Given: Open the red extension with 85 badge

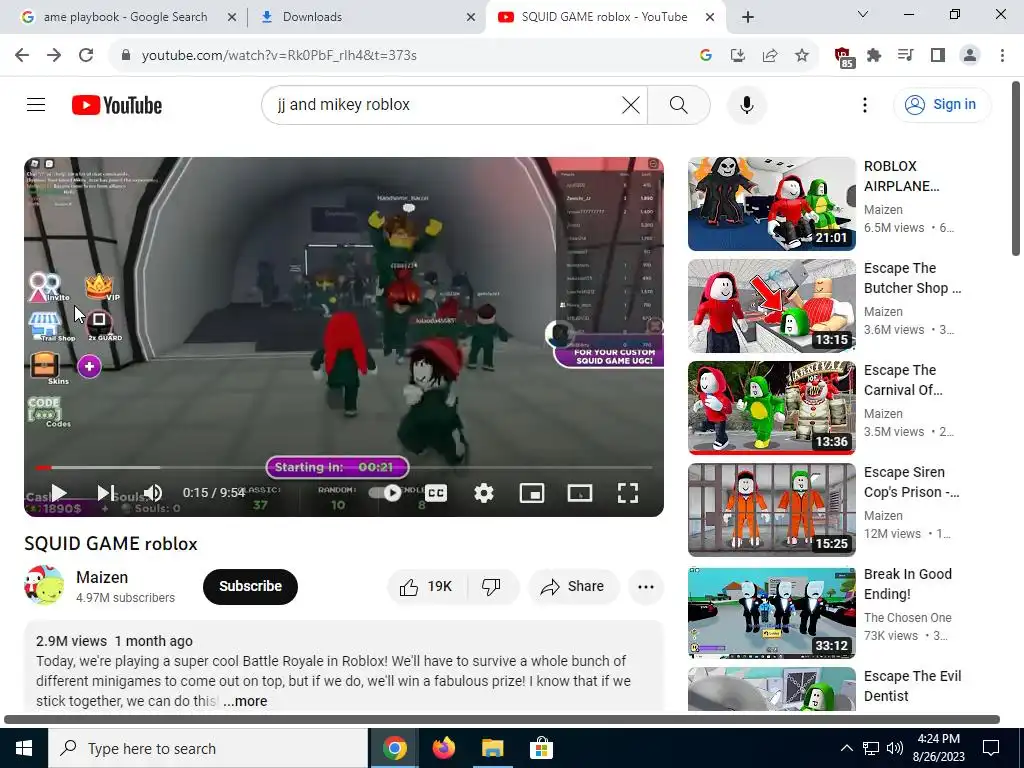Looking at the screenshot, I should click(844, 57).
